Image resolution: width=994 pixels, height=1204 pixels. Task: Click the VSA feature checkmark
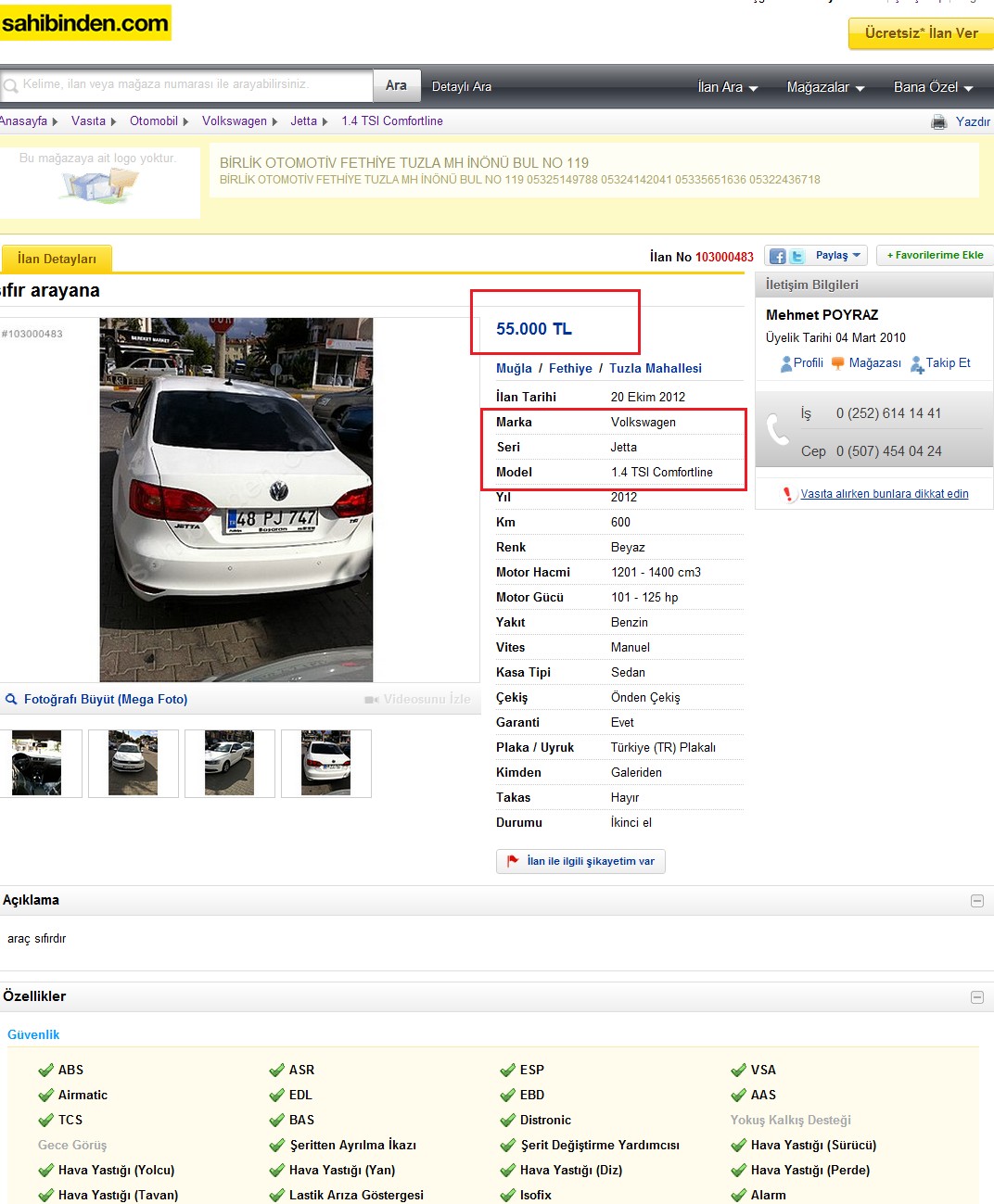pos(738,1071)
